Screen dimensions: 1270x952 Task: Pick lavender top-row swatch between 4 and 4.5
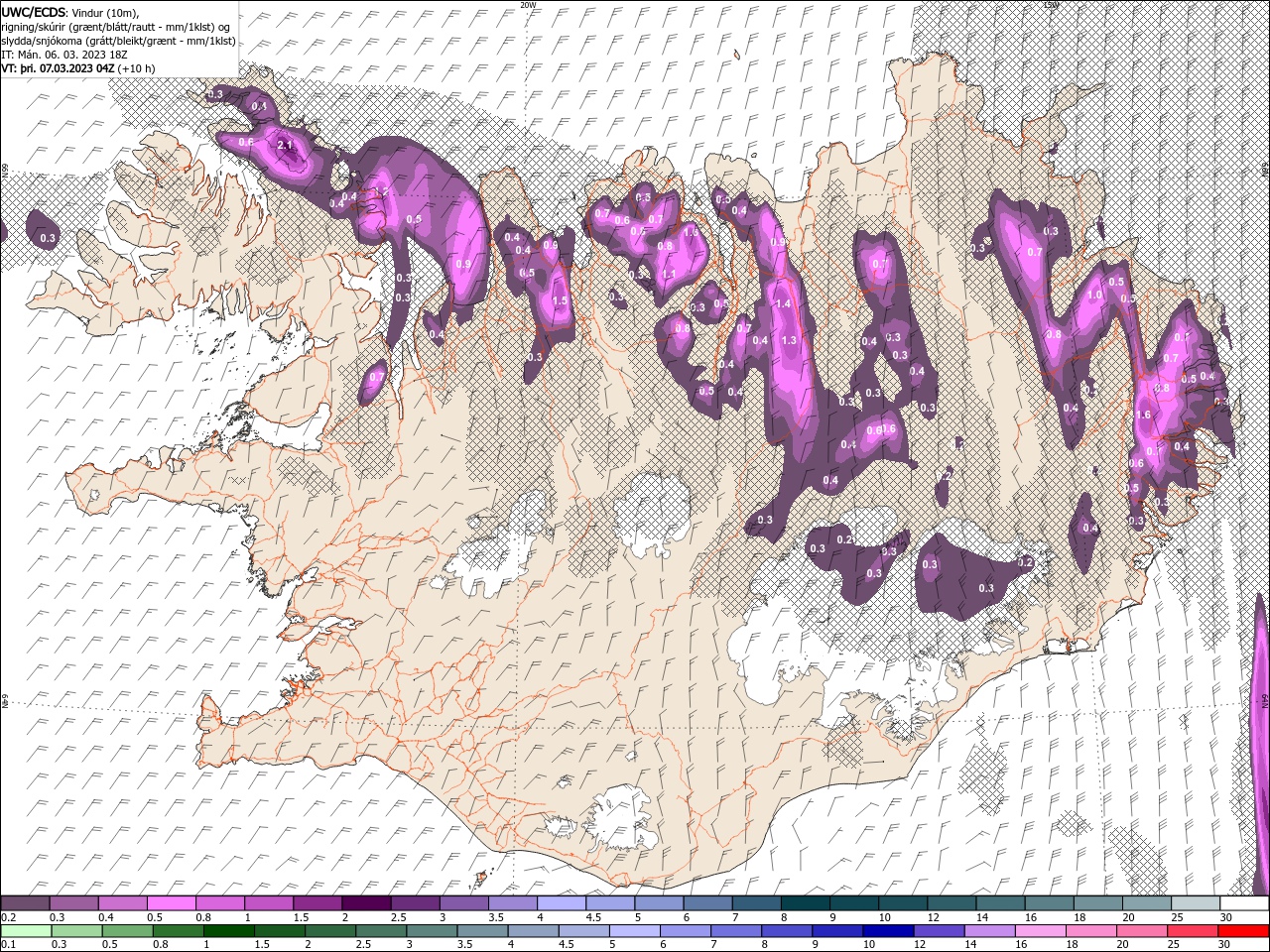(560, 903)
